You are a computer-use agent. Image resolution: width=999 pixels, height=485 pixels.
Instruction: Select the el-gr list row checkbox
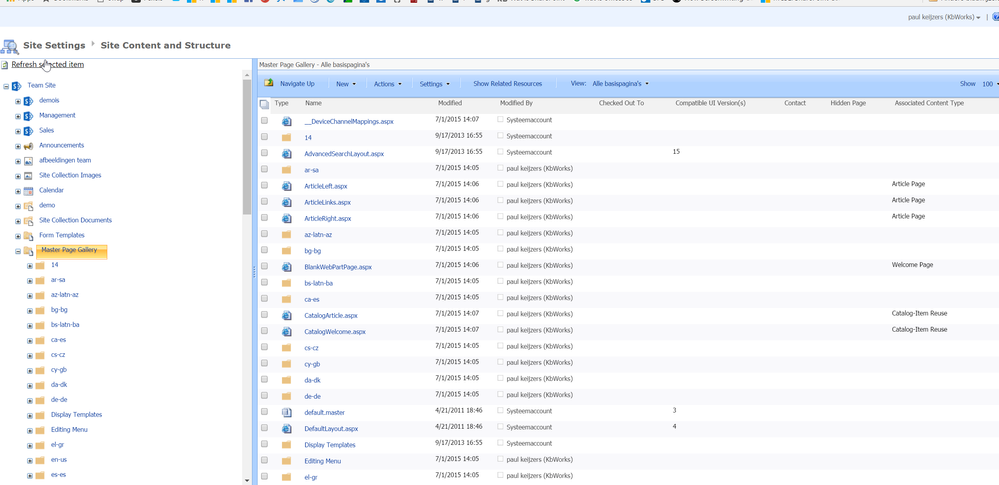point(264,476)
